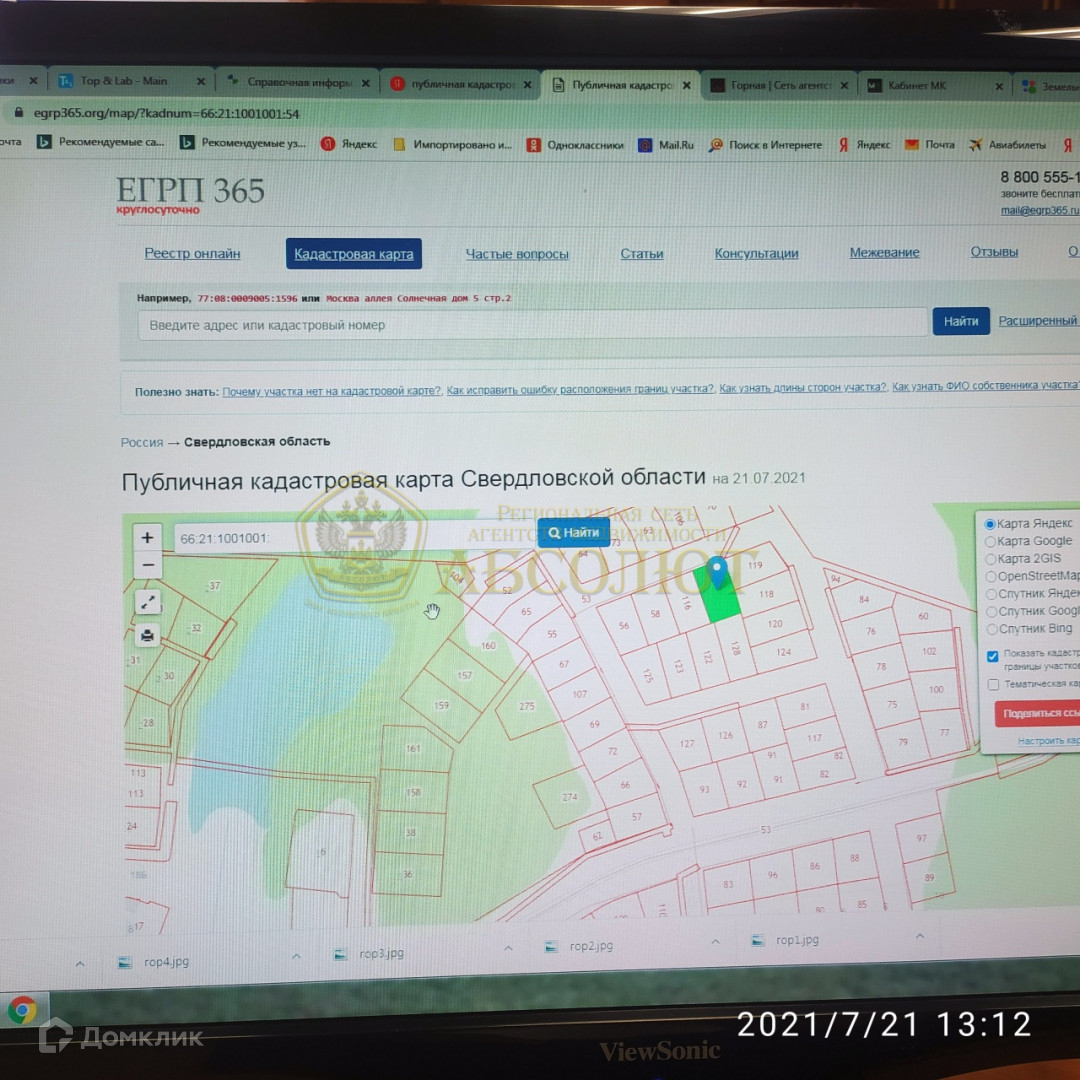The image size is (1080, 1080).
Task: Click the Настроить карту link
Action: click(x=1048, y=741)
